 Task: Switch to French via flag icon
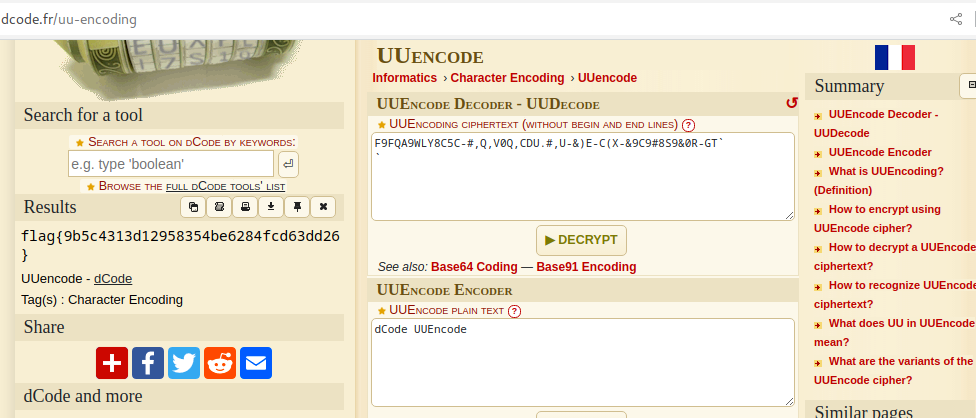click(894, 57)
